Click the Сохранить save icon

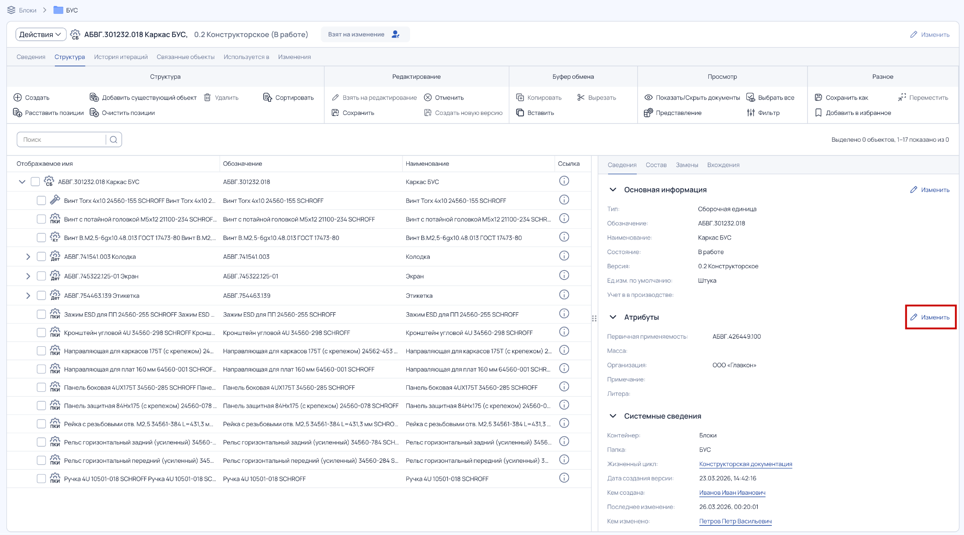336,113
